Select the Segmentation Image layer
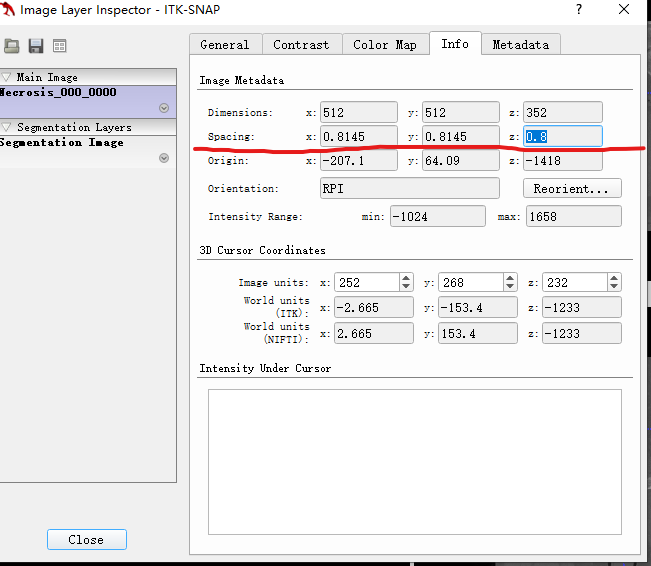This screenshot has width=651, height=566. 88,152
